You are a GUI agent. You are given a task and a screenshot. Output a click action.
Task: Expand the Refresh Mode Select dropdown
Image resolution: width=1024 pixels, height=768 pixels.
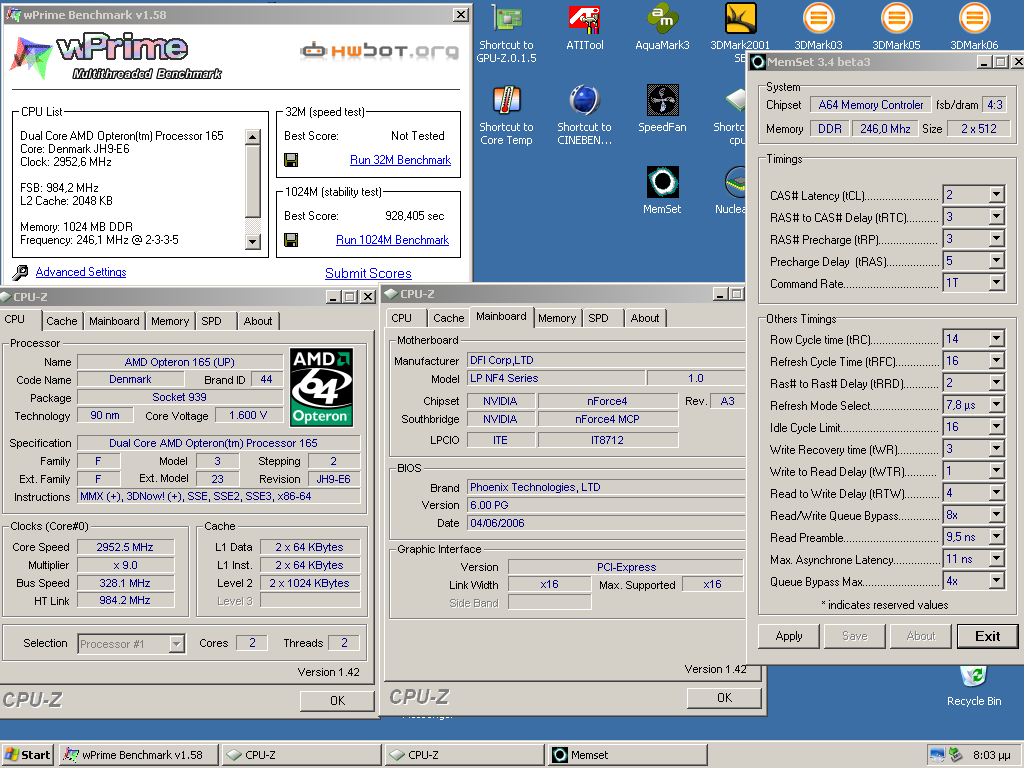click(997, 405)
